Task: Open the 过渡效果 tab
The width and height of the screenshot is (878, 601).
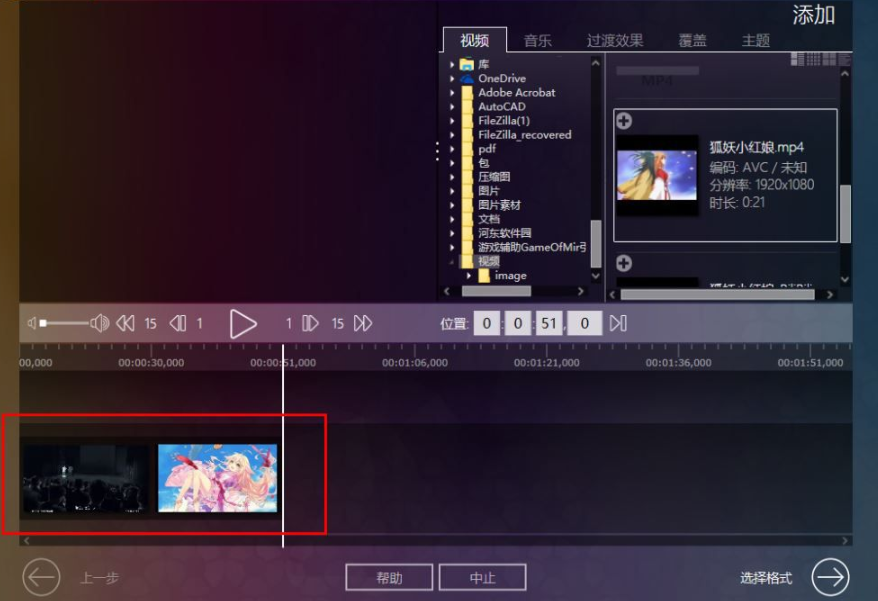Action: [615, 40]
